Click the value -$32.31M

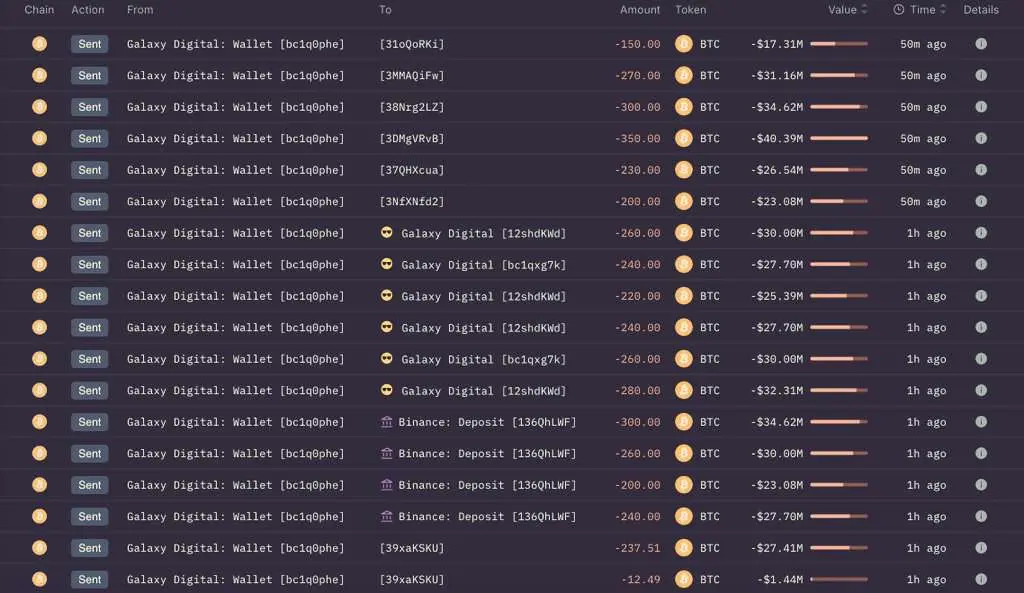point(777,391)
